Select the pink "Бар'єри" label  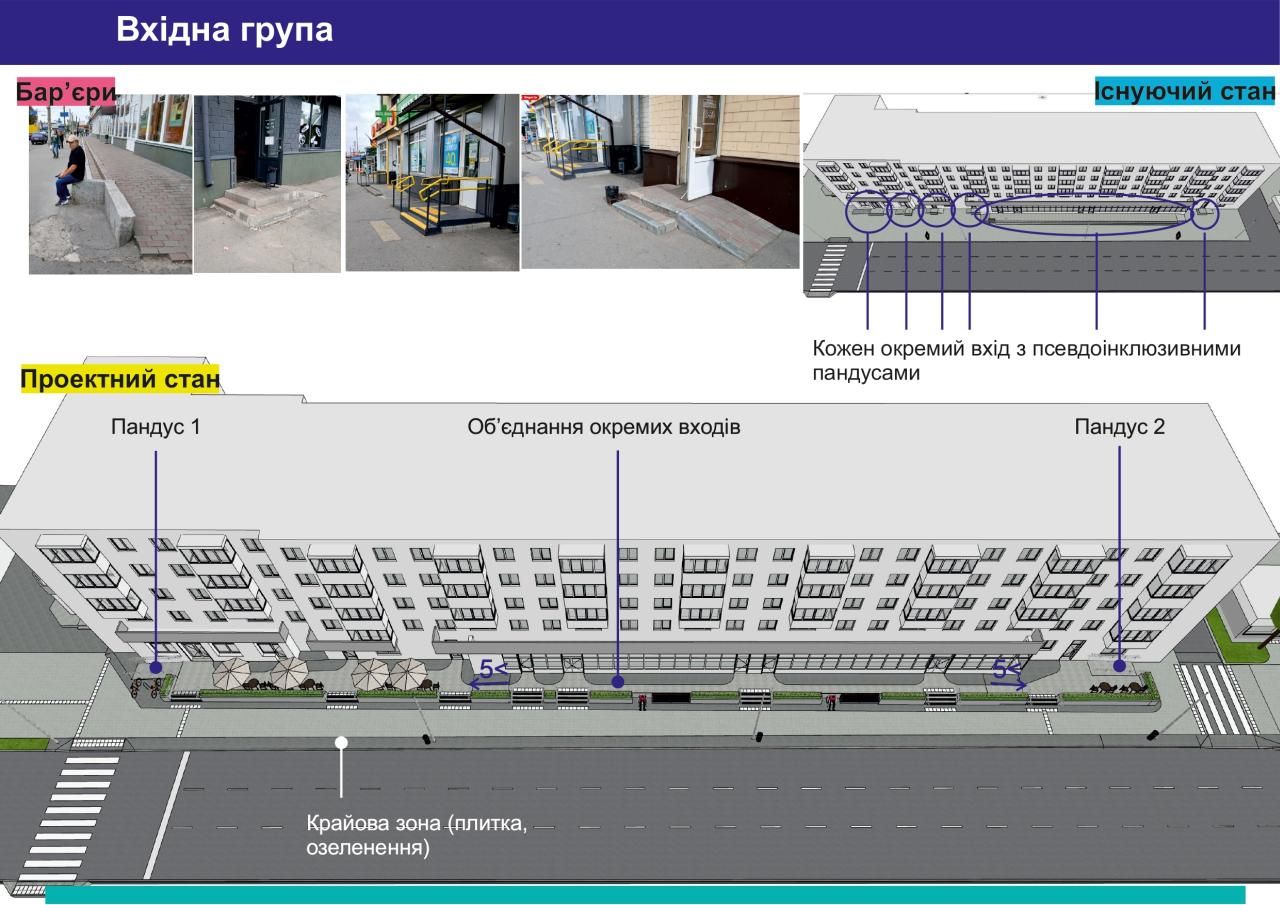coord(66,93)
